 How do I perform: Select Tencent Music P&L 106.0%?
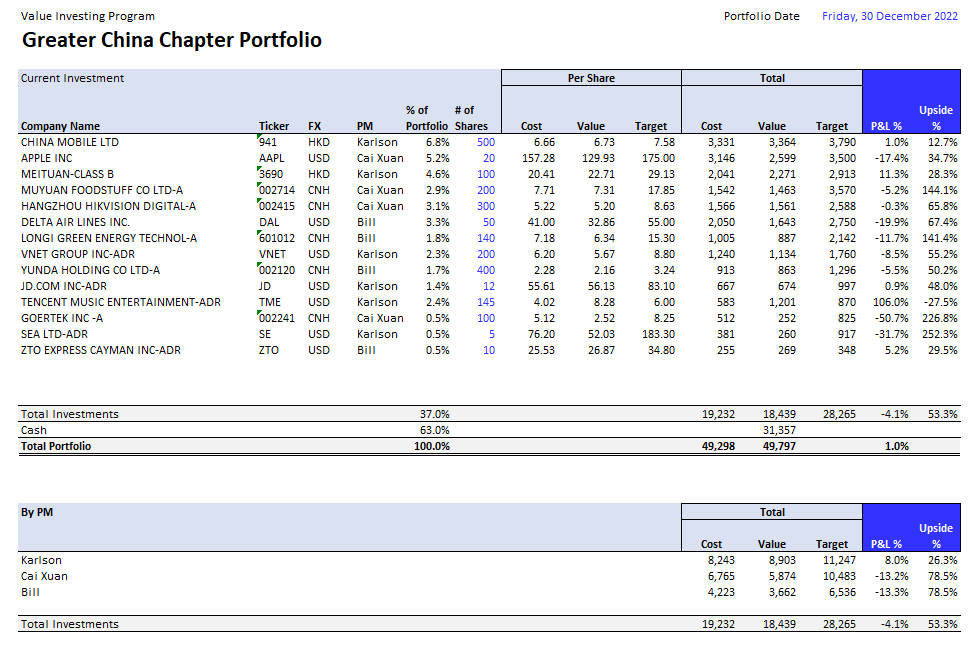tap(890, 302)
